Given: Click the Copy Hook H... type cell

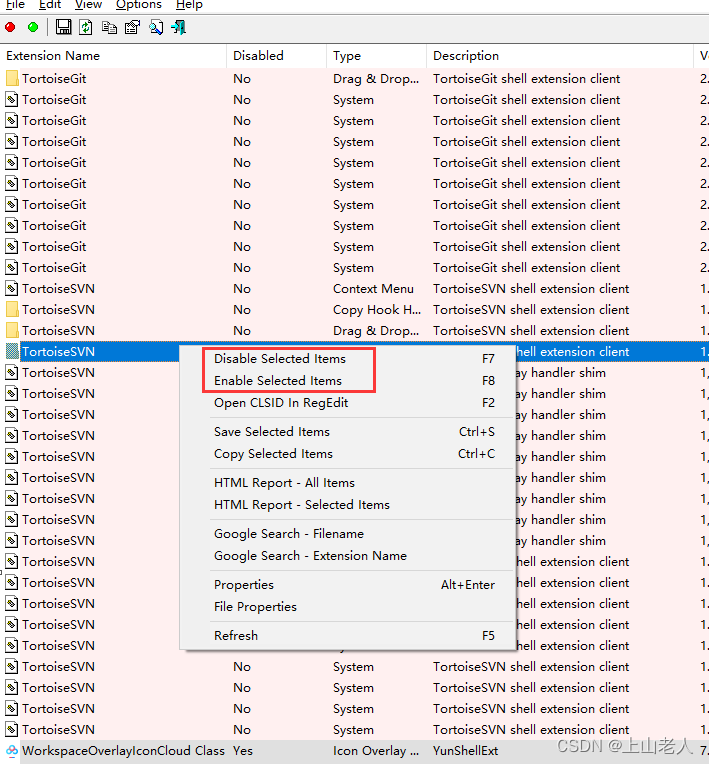Looking at the screenshot, I should (377, 310).
